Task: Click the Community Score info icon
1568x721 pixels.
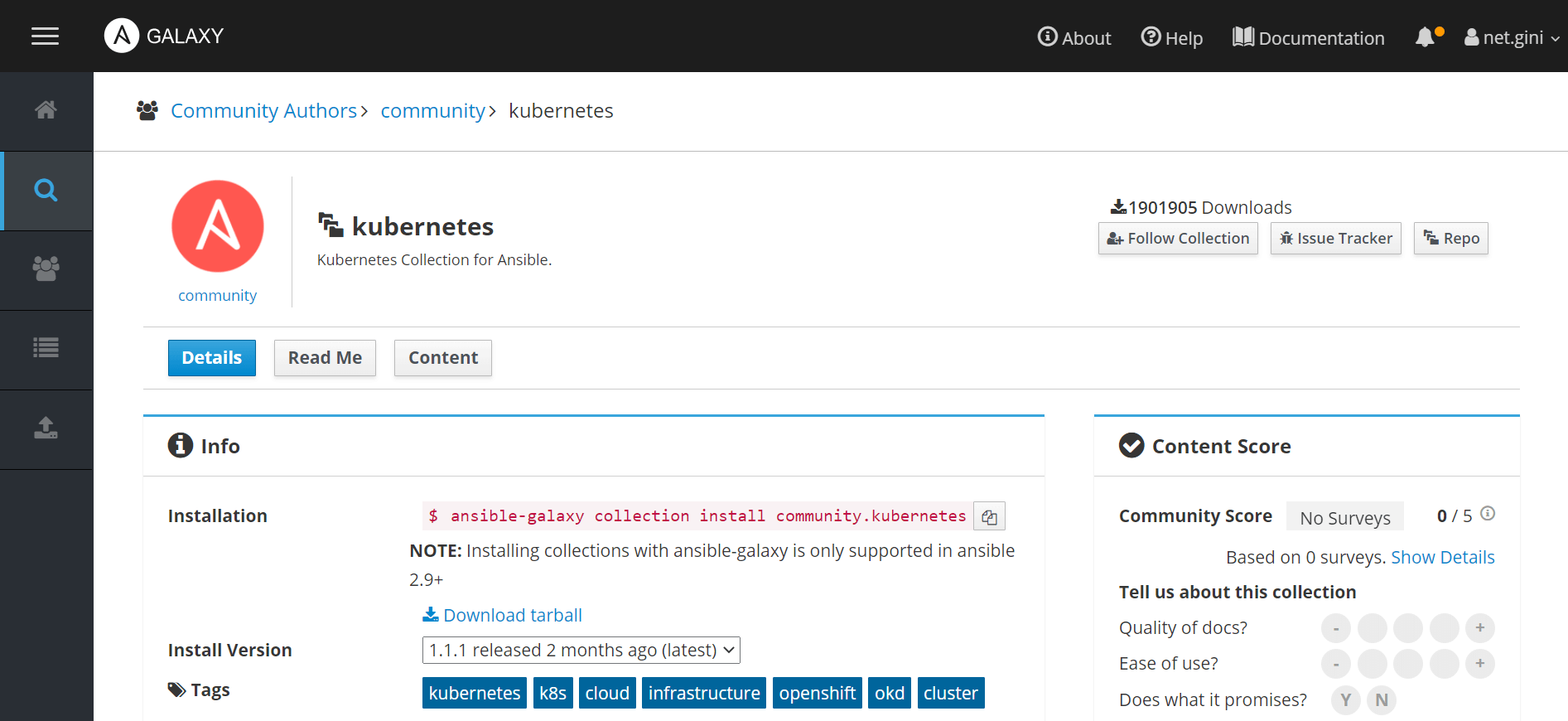Action: [x=1488, y=514]
